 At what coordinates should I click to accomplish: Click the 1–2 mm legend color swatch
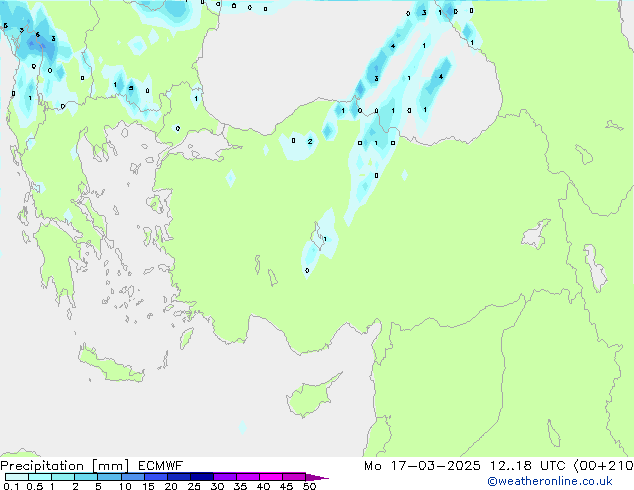(x=63, y=477)
